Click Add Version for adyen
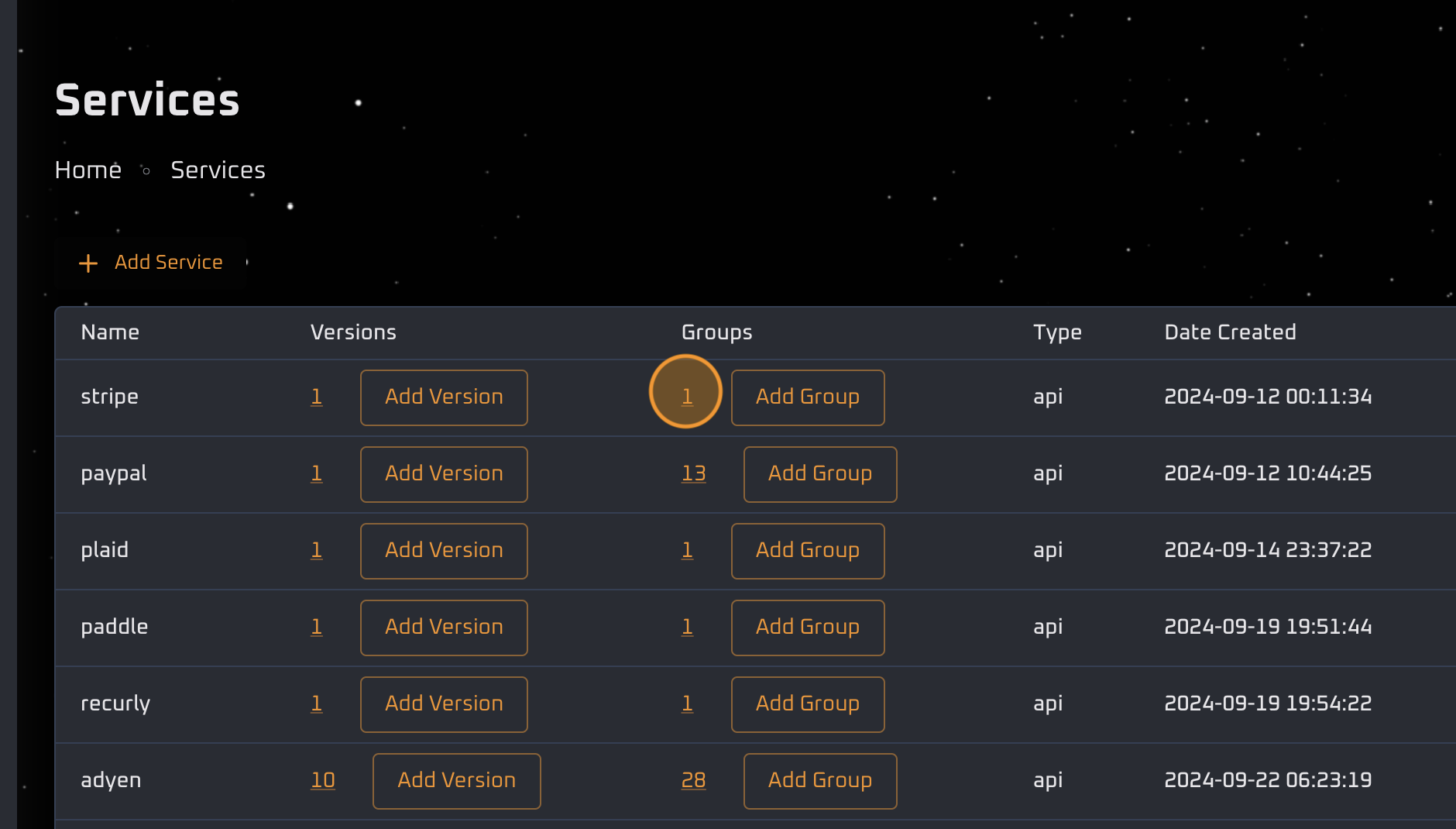Image resolution: width=1456 pixels, height=829 pixels. [457, 781]
